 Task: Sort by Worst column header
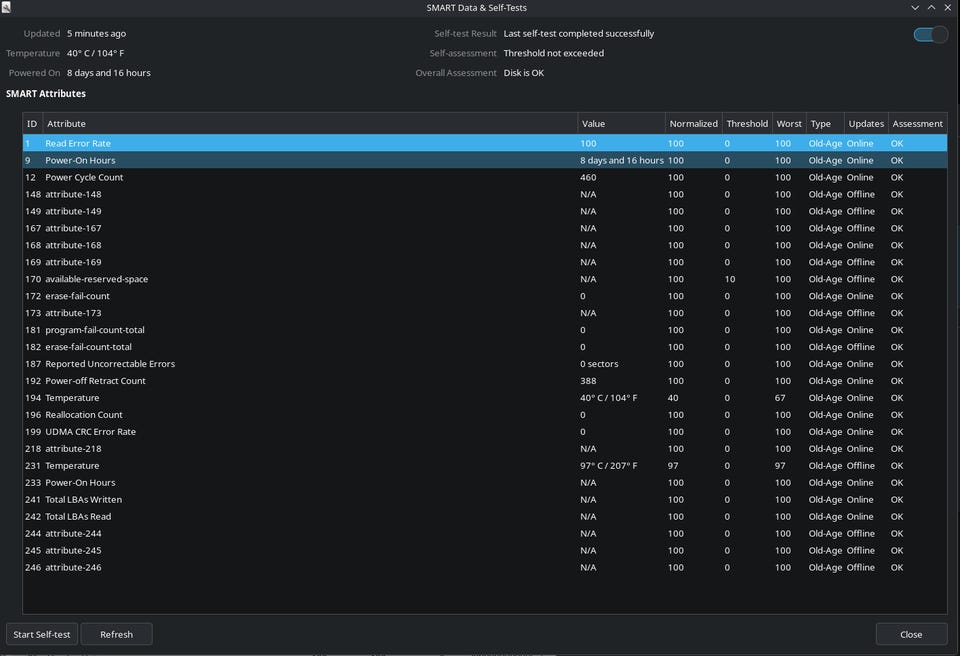click(x=789, y=123)
